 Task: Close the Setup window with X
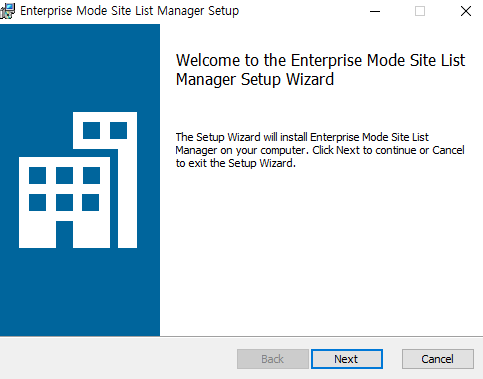coord(466,11)
